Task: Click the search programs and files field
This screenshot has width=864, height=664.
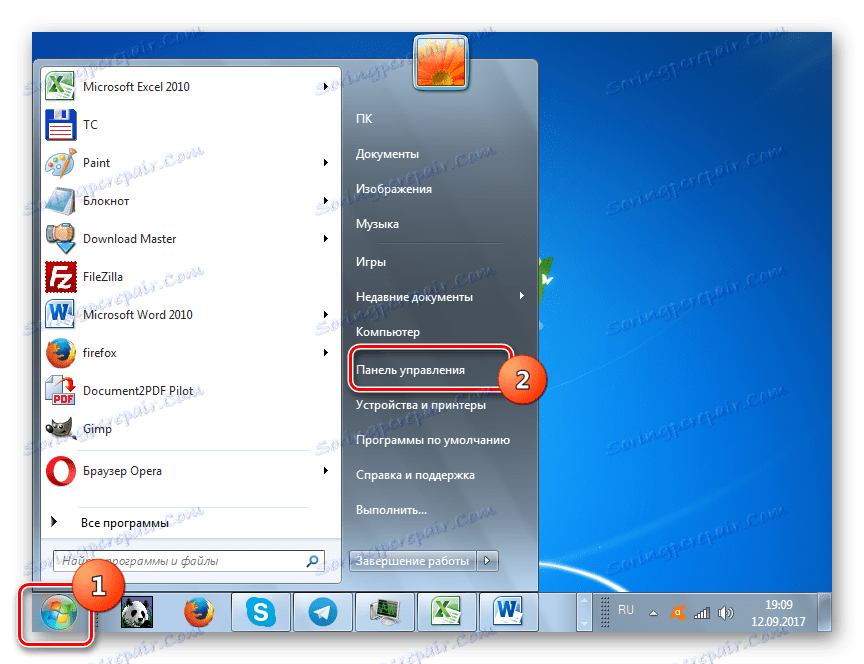Action: [x=188, y=561]
